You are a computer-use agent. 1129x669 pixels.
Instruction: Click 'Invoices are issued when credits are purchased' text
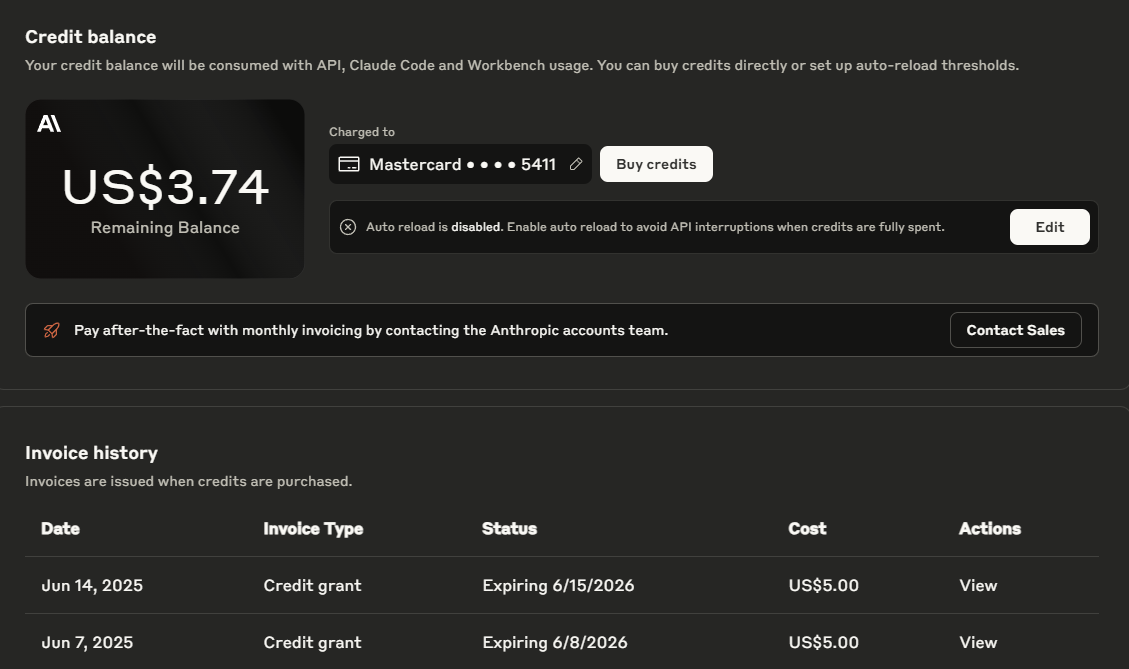pos(189,481)
